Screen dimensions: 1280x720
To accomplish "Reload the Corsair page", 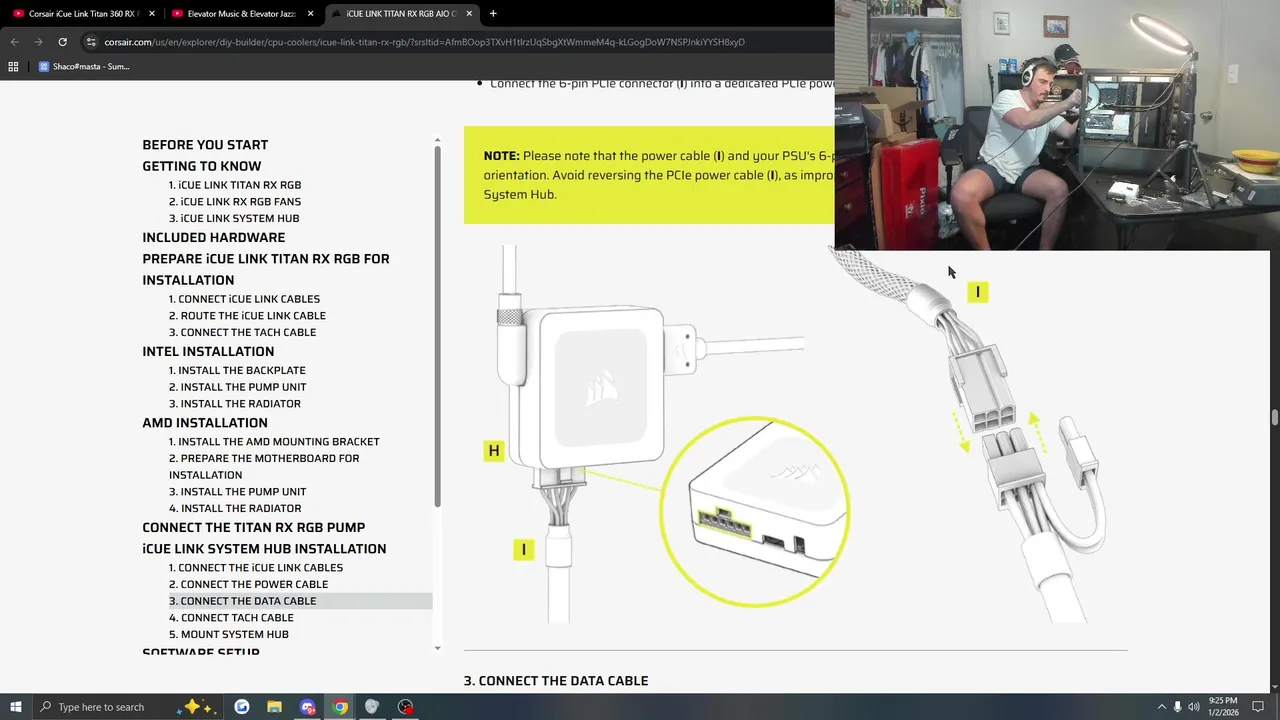I will pos(62,42).
